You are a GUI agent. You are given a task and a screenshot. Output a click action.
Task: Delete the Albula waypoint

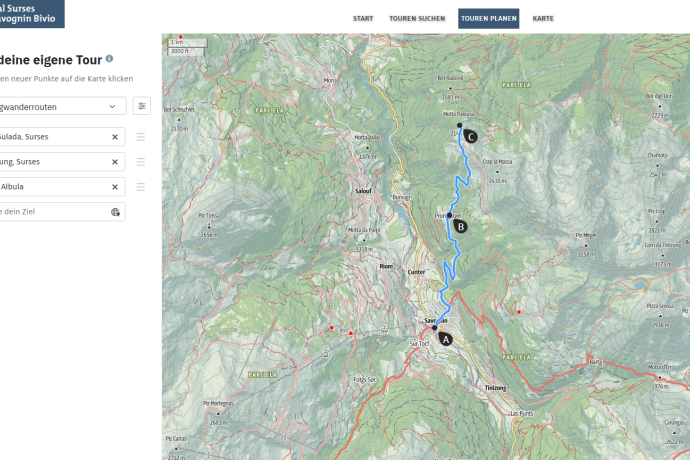click(x=114, y=186)
